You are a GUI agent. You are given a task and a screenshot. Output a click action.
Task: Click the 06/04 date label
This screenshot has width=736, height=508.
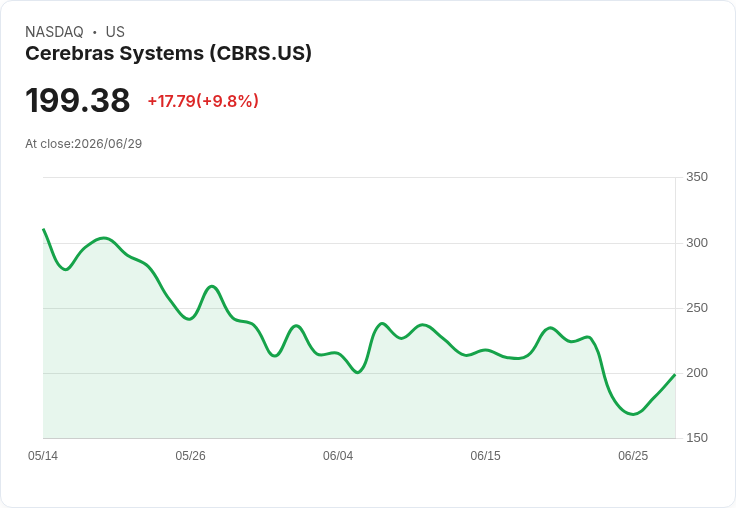(x=337, y=456)
